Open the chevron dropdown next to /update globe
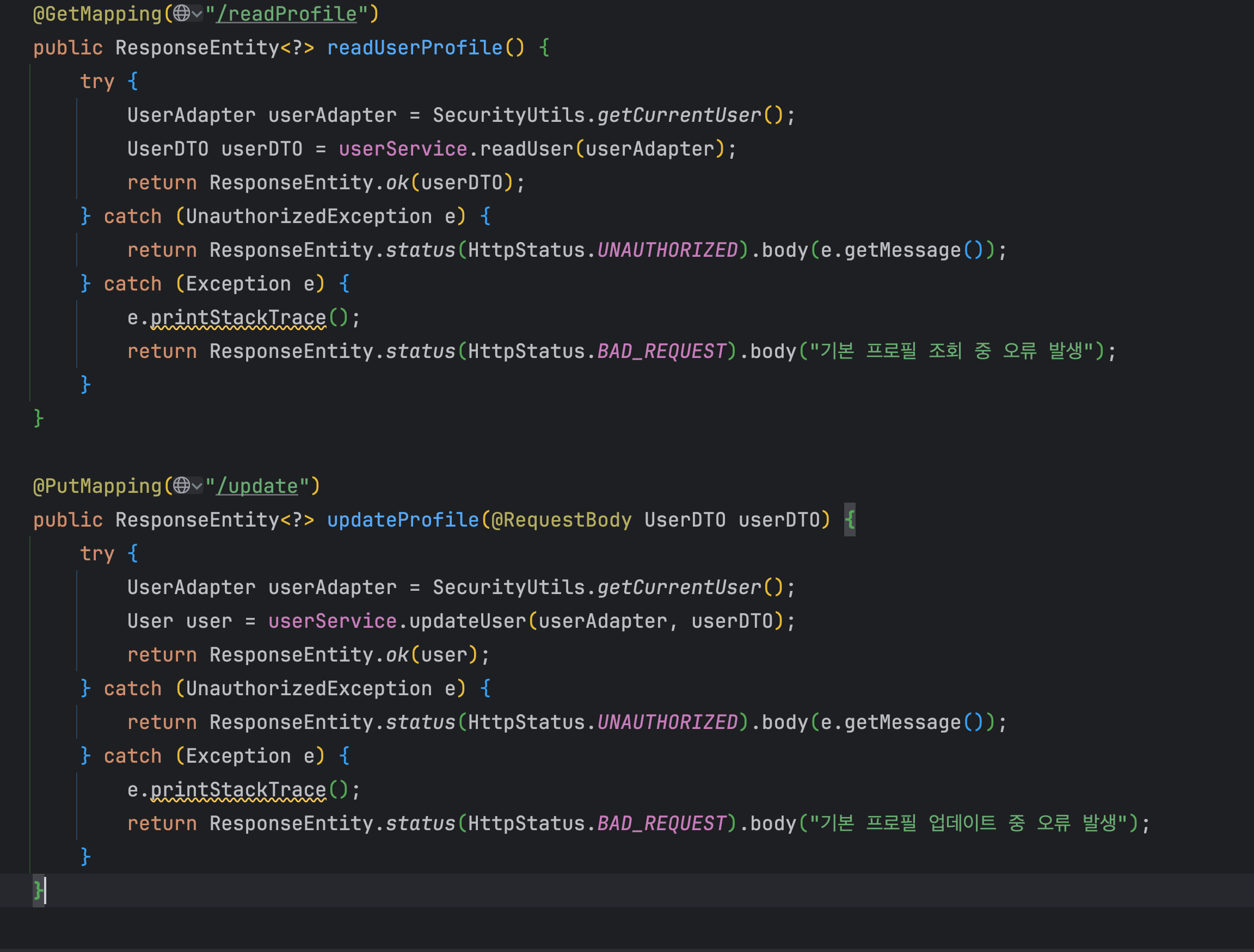Screen dimensions: 1254x952 tap(196, 486)
